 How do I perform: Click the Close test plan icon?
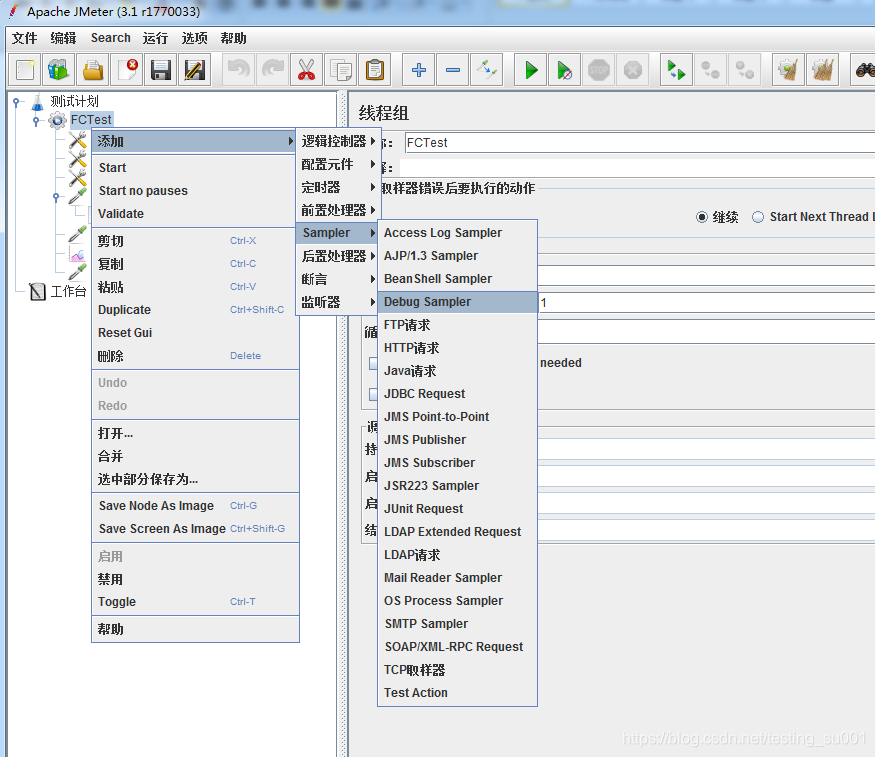point(127,70)
